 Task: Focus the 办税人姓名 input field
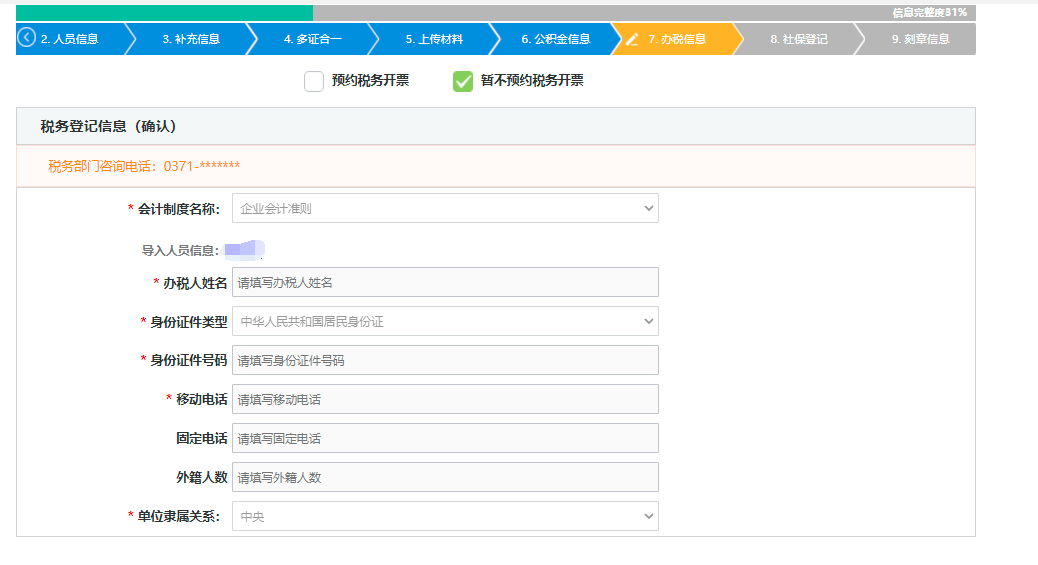tap(445, 282)
